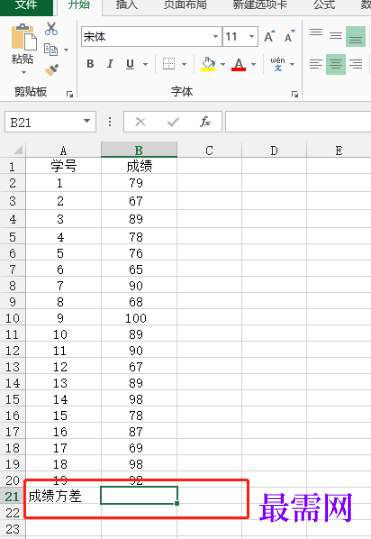The image size is (371, 539).
Task: Select score cell 79 in row 2
Action: point(139,183)
